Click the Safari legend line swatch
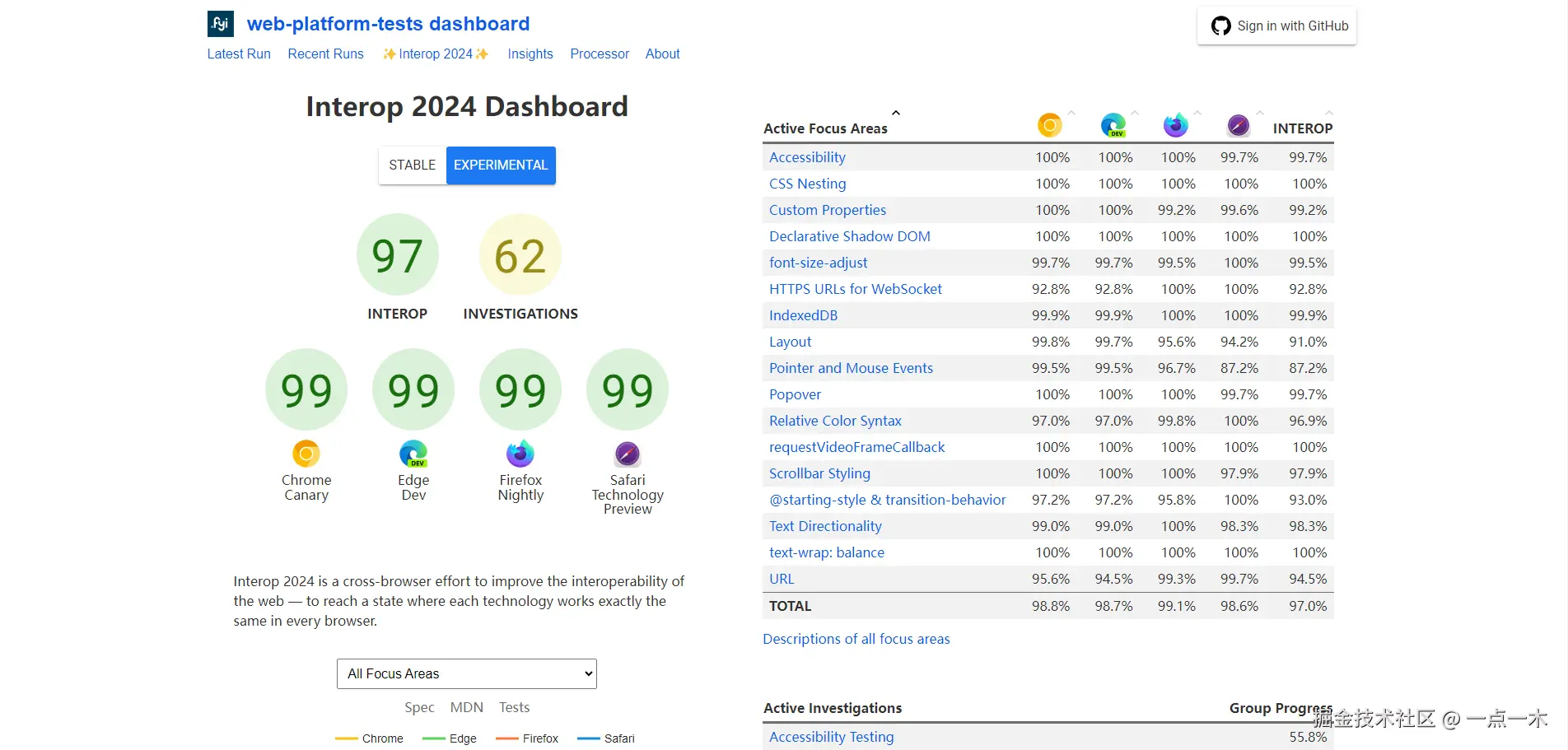The height and width of the screenshot is (750, 1568). click(589, 738)
